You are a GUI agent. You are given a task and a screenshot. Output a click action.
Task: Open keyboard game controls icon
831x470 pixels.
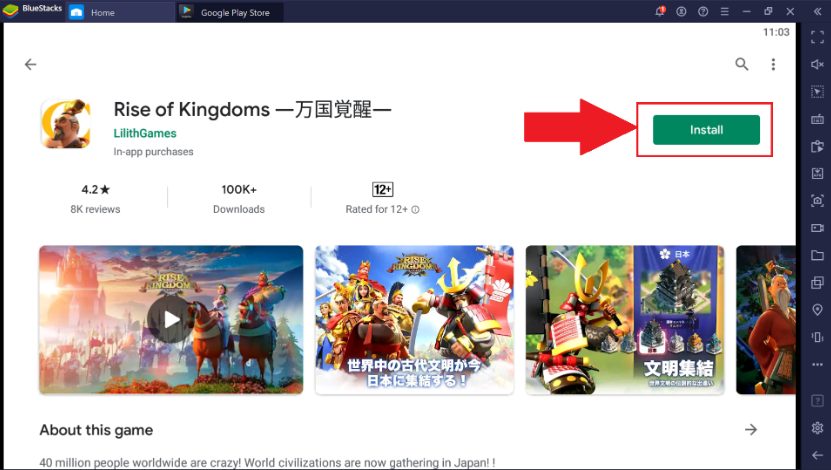pos(817,119)
